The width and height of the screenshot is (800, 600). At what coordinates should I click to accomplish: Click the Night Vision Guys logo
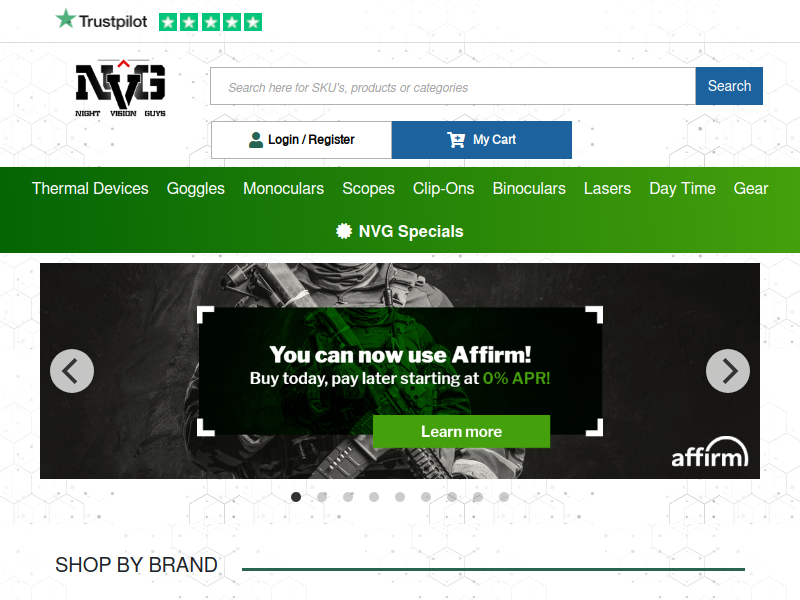pos(120,88)
